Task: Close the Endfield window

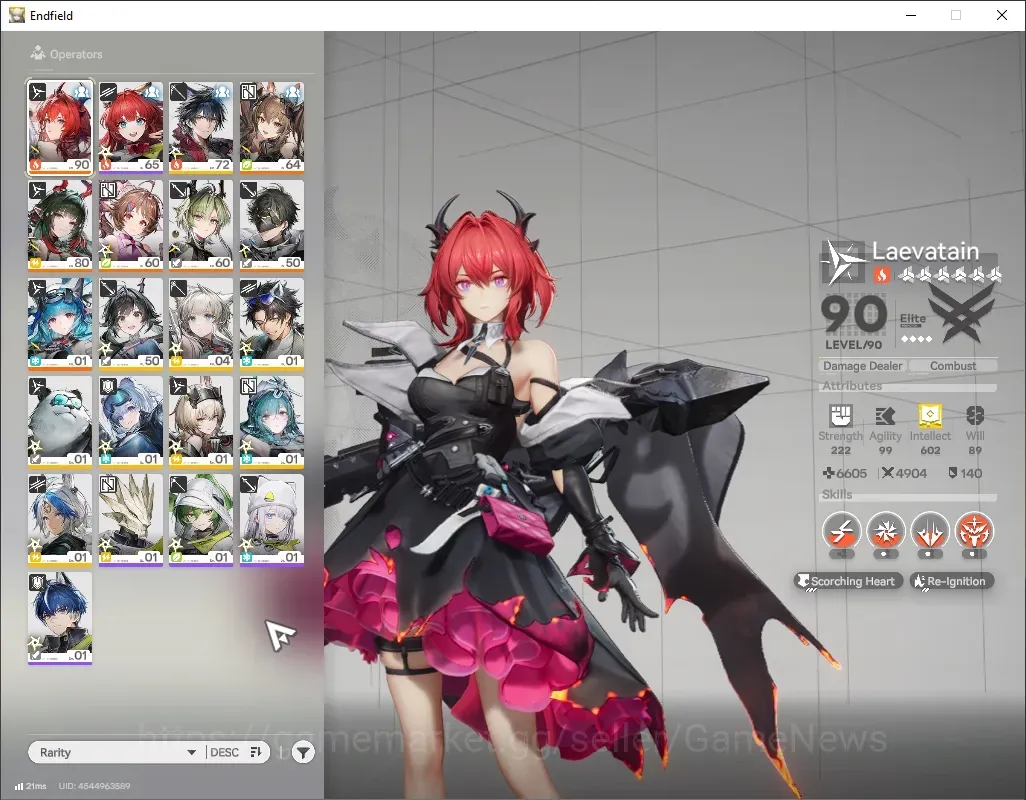Action: click(1002, 15)
